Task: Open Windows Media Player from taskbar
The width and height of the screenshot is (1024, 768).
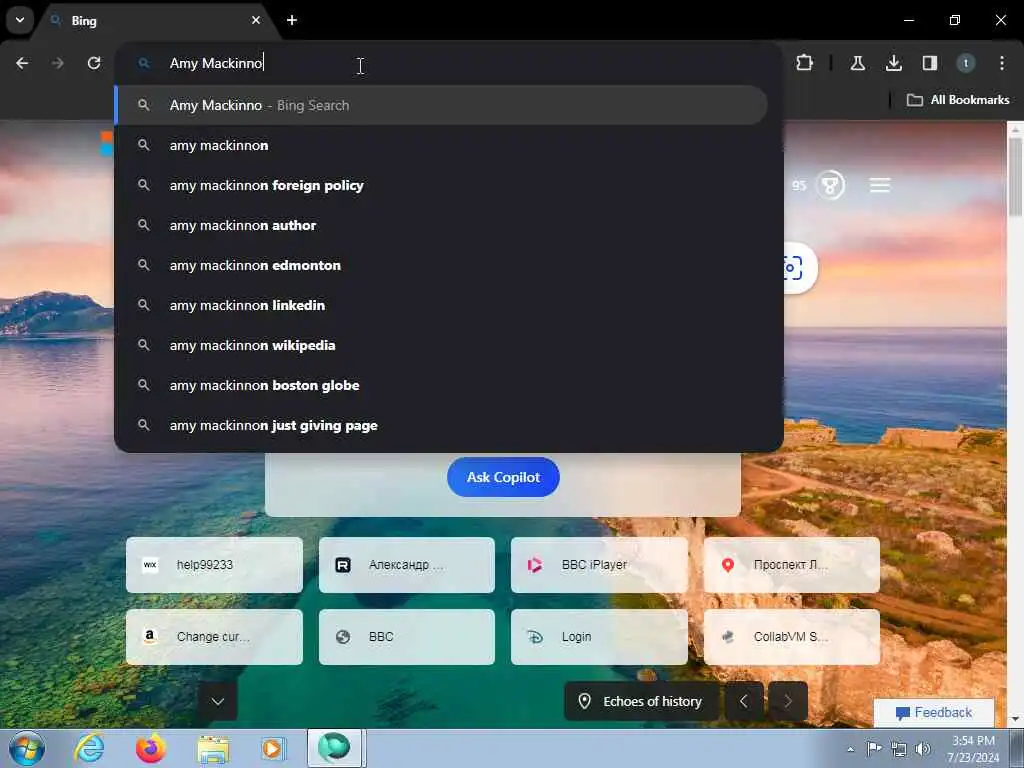Action: 273,748
